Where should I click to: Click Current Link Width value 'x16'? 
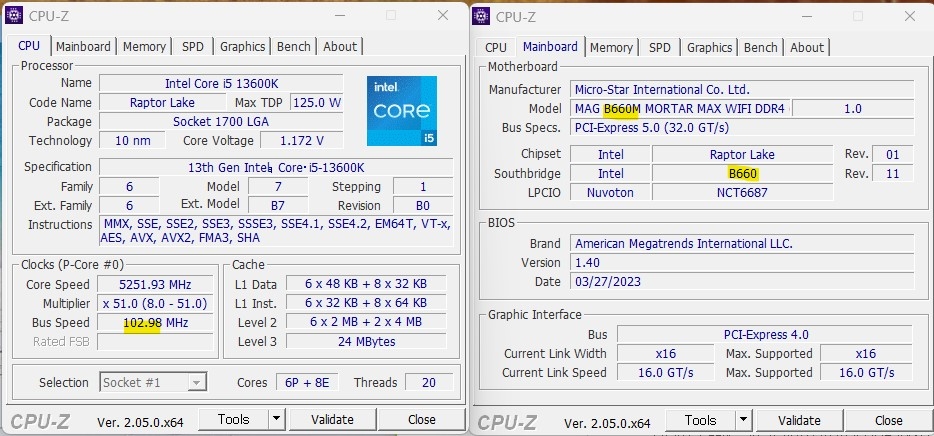tap(665, 354)
